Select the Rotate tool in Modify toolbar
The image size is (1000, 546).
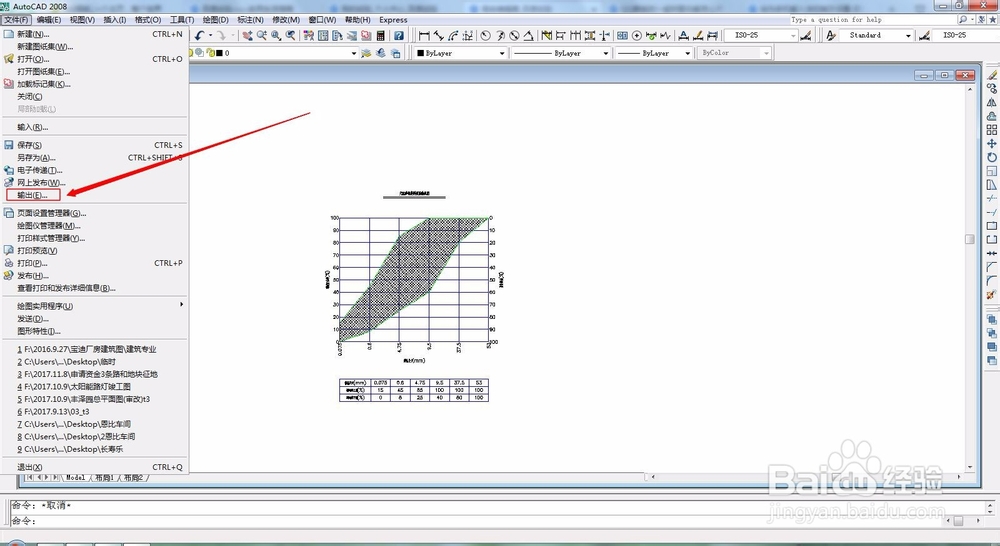[992, 157]
